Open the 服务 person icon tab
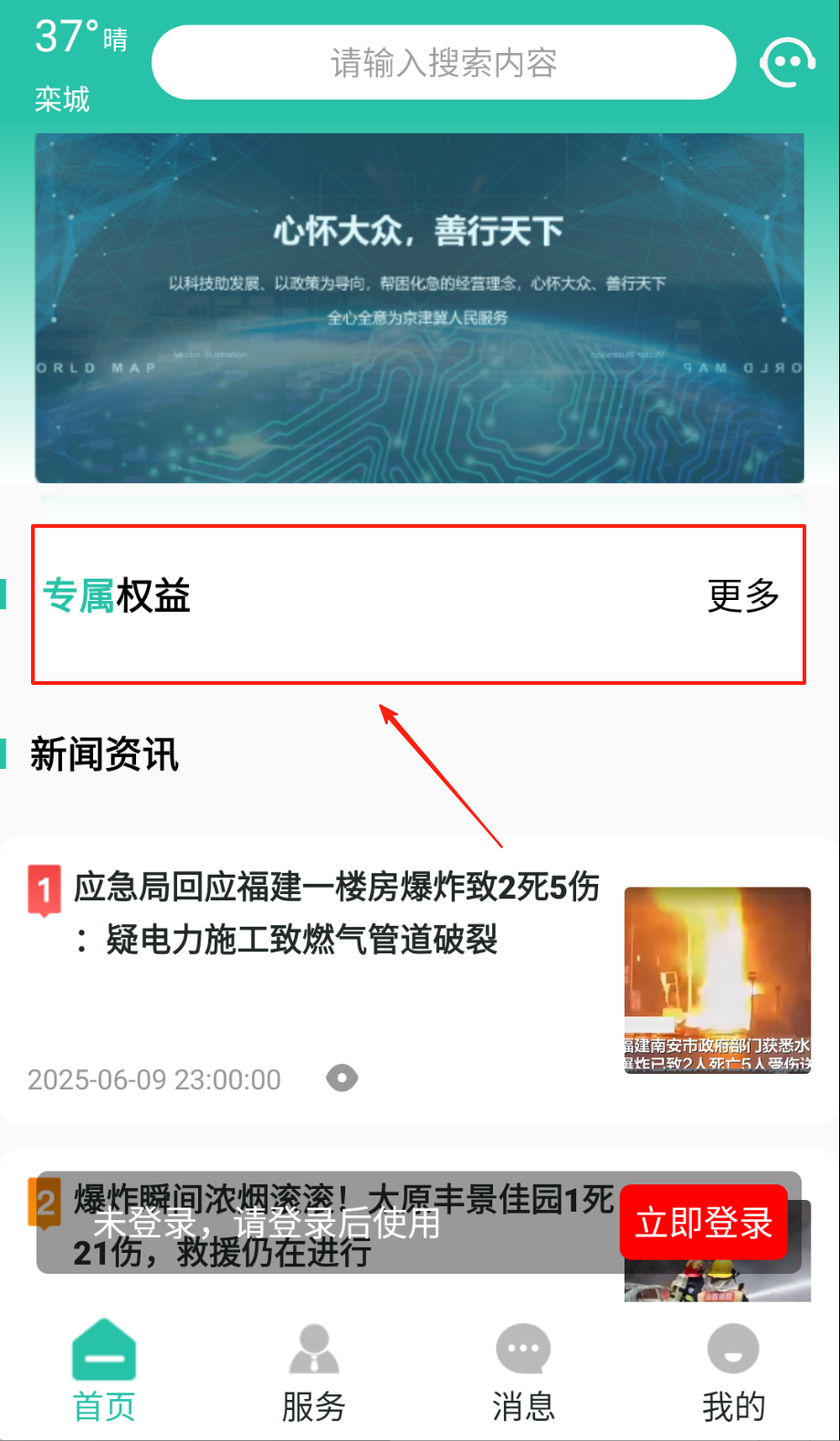840x1441 pixels. [x=314, y=1350]
